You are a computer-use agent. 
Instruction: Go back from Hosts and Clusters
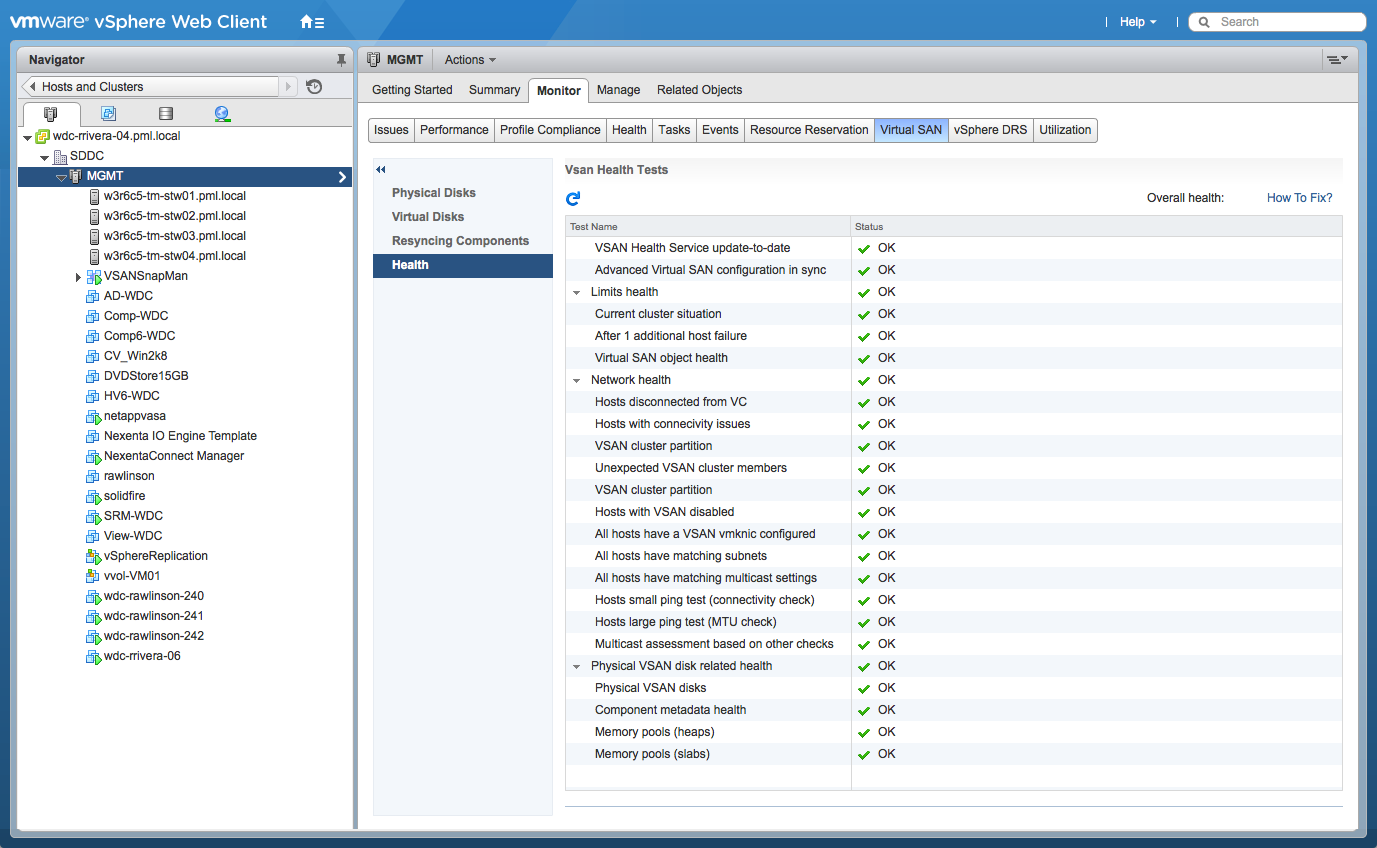click(31, 87)
